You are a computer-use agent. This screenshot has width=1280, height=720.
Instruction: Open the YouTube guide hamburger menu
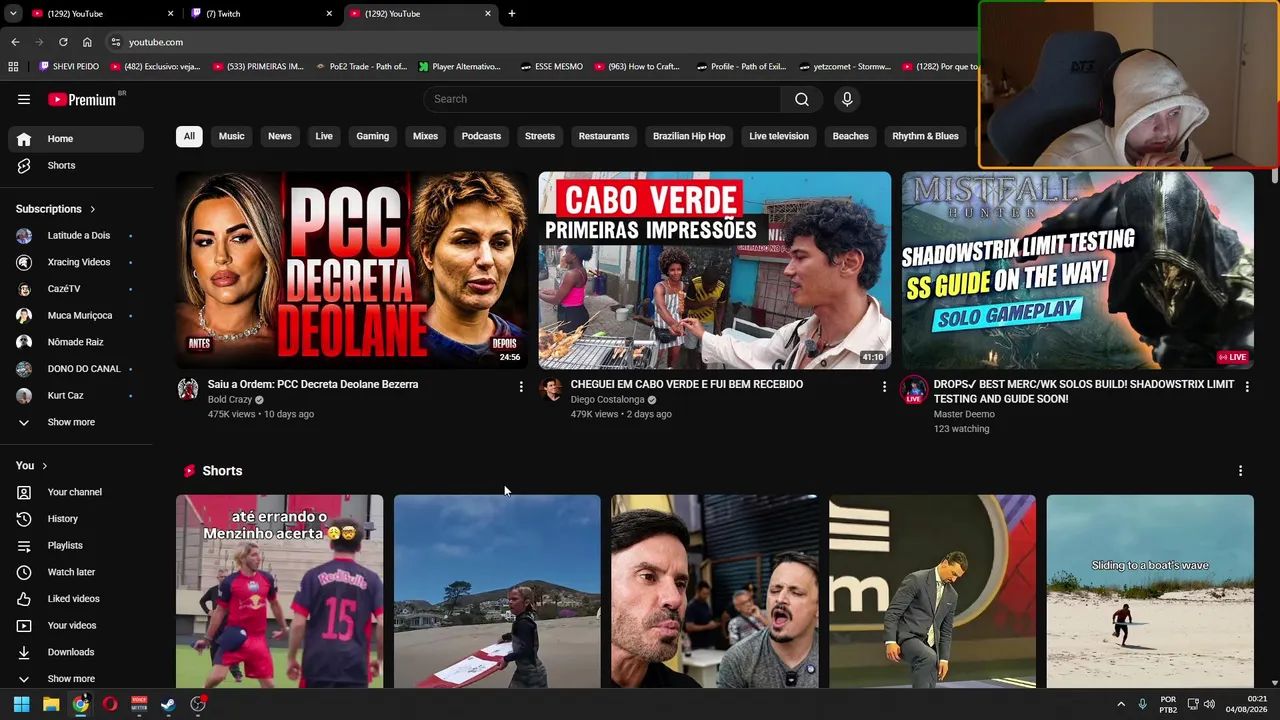(x=24, y=99)
